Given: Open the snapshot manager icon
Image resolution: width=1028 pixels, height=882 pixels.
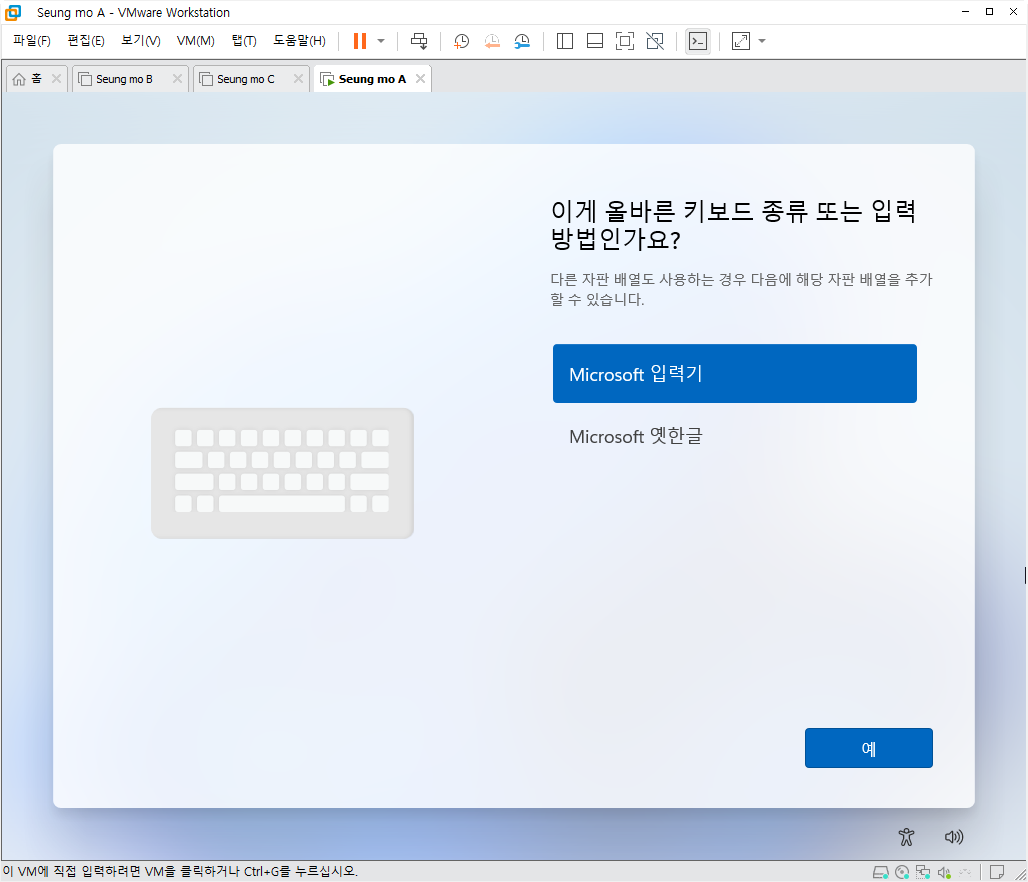Looking at the screenshot, I should coord(522,41).
